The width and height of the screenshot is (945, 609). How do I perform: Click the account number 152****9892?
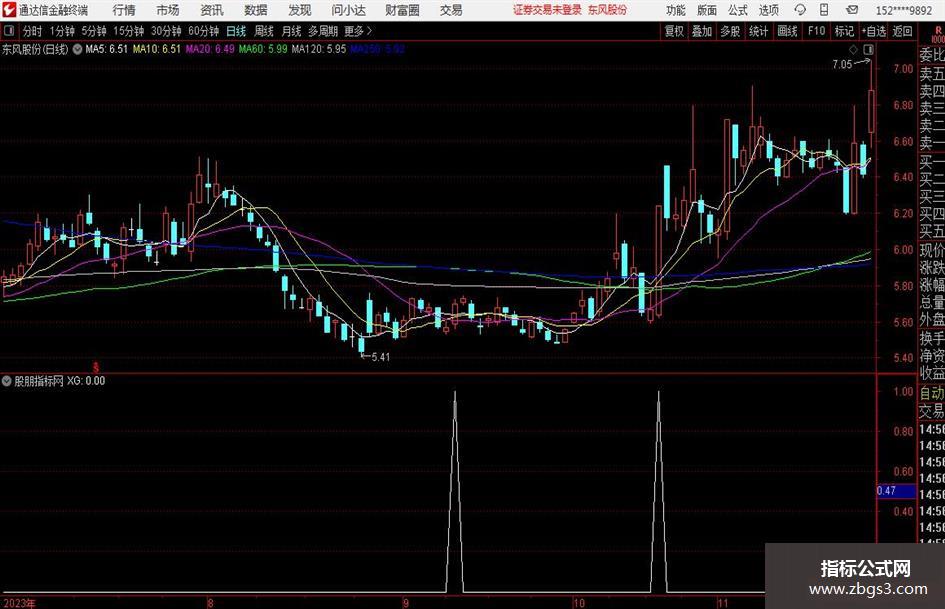click(x=905, y=10)
